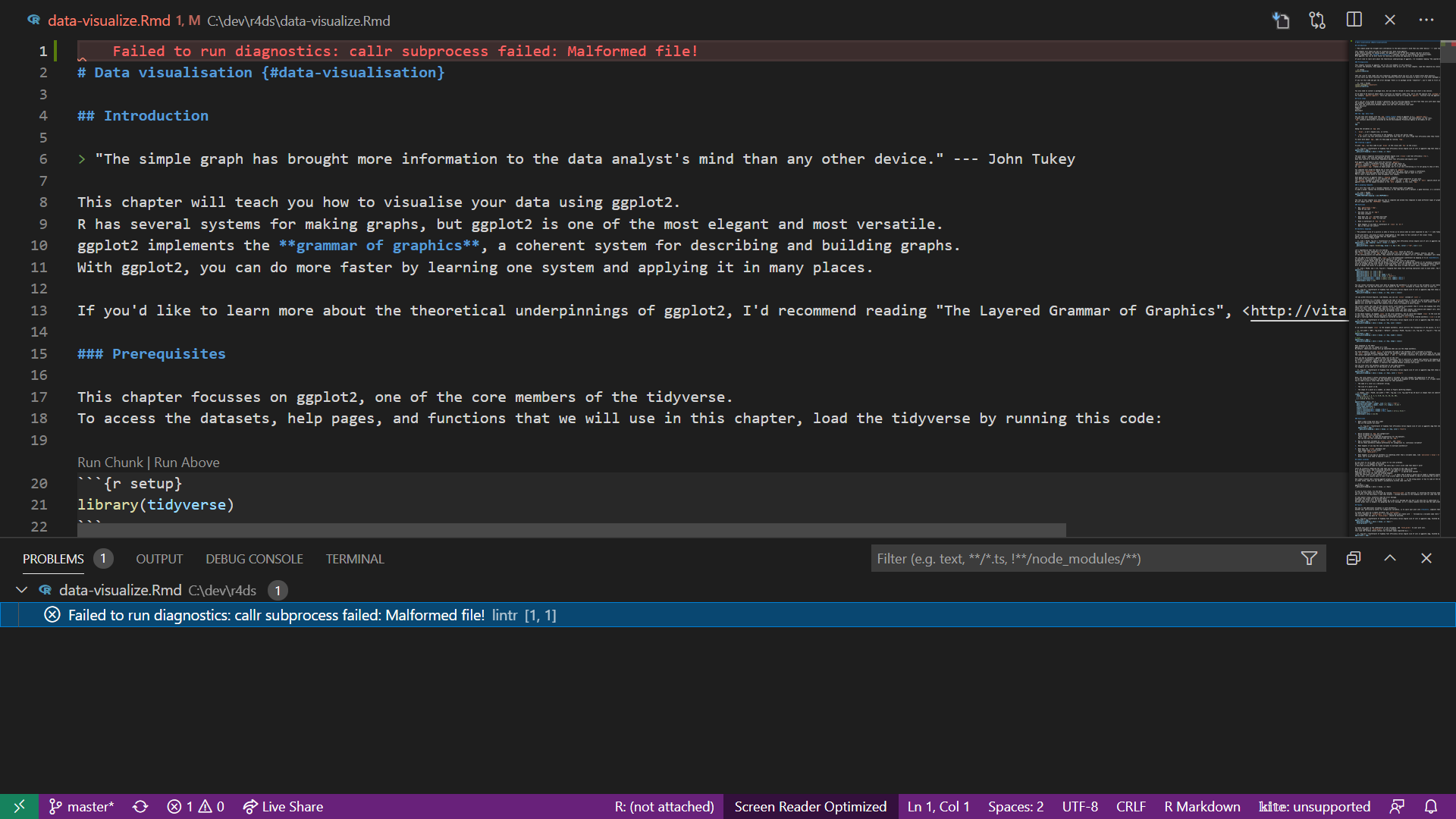Click the notifications bell icon
Viewport: 1456px width, 819px height.
[1432, 806]
